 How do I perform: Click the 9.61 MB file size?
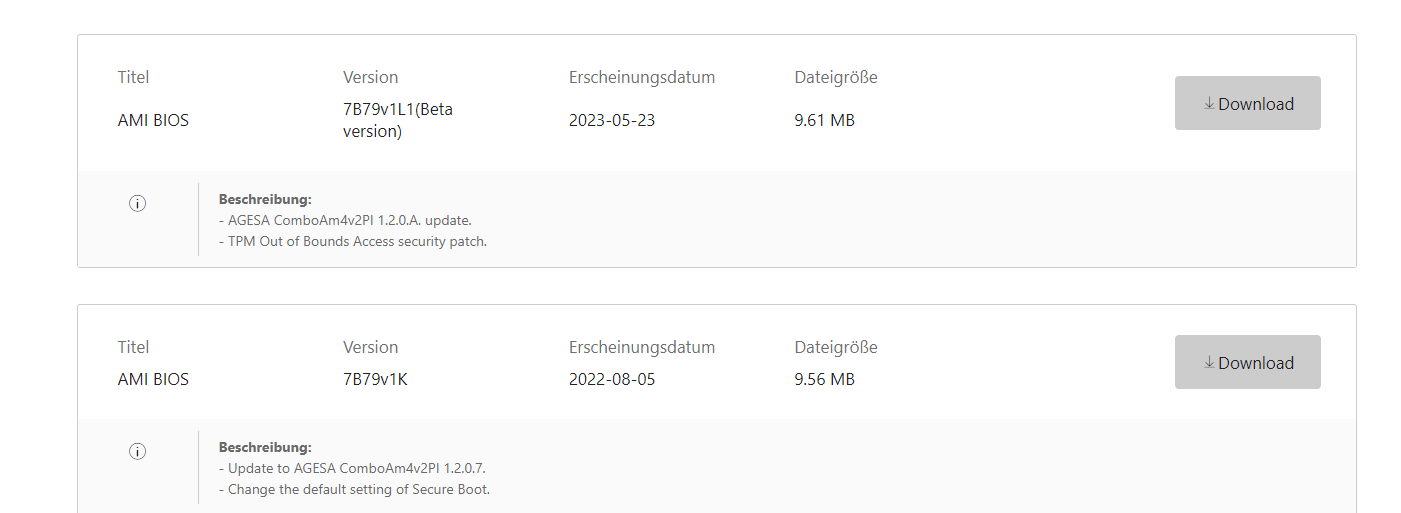[824, 120]
